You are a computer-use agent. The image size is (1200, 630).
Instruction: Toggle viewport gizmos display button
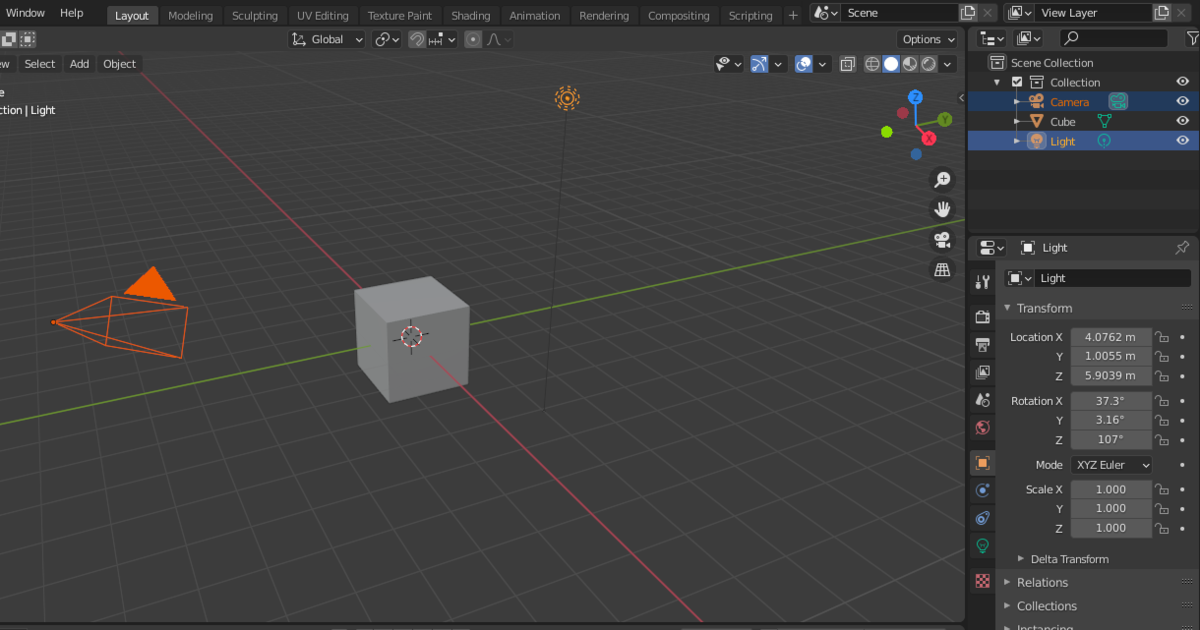pos(759,64)
